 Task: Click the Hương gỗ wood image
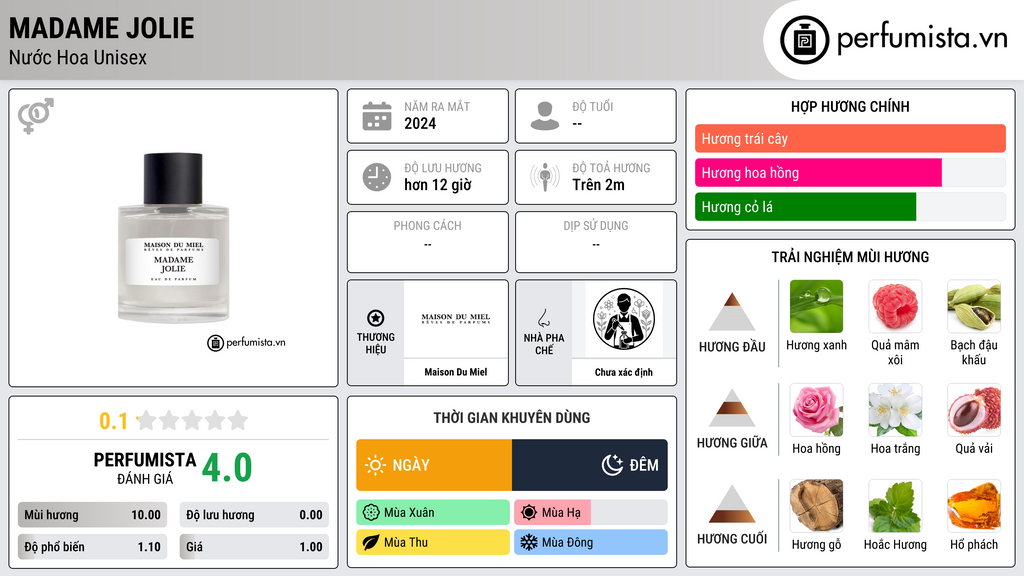816,506
